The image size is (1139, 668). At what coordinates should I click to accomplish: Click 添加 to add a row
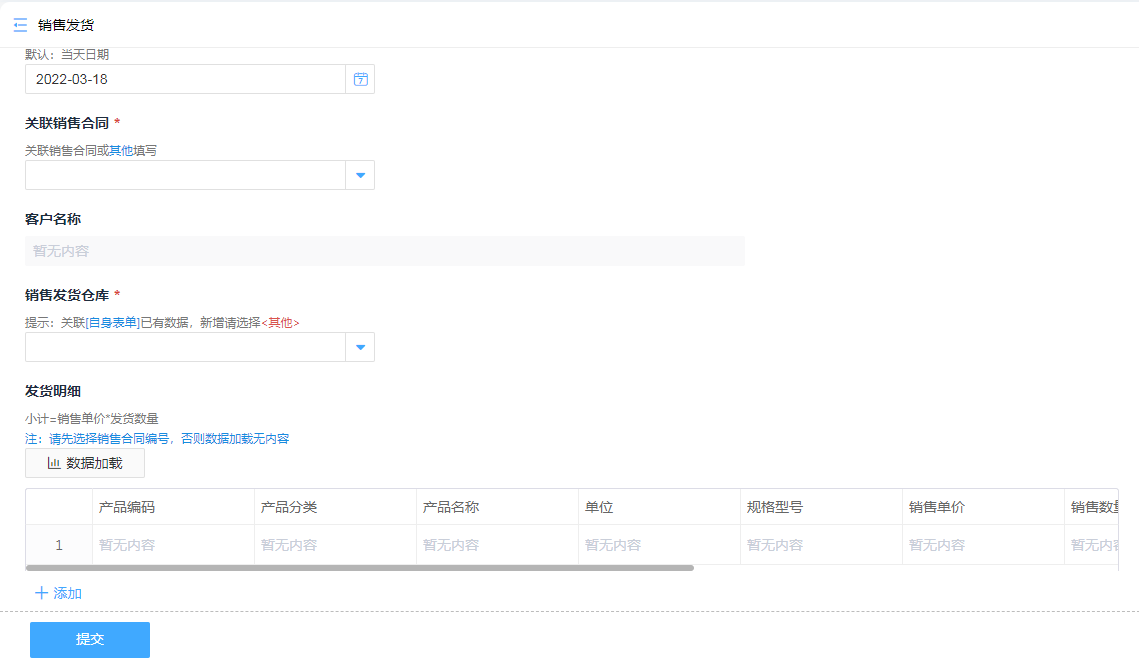coord(67,593)
